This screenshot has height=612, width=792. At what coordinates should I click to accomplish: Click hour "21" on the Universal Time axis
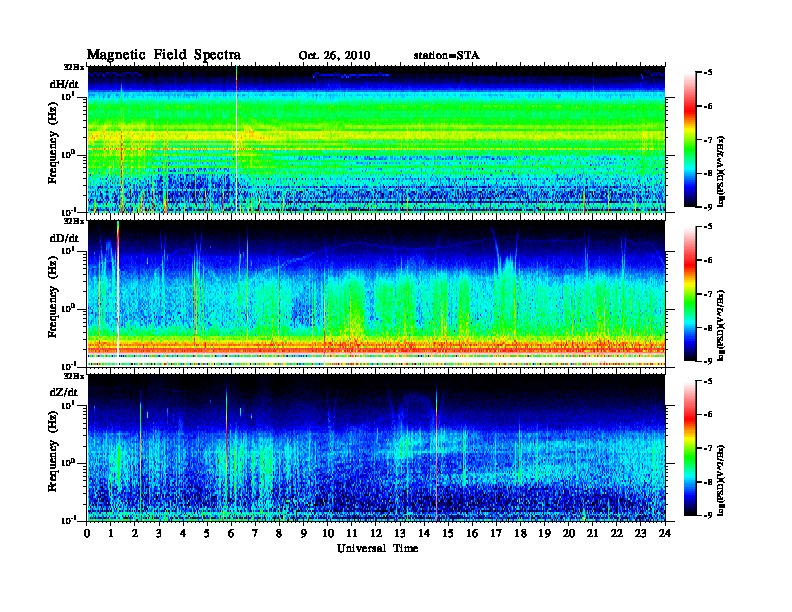[592, 533]
